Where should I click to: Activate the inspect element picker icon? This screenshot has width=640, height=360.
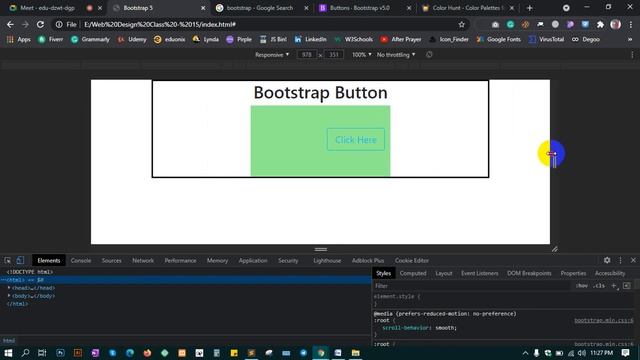7,260
